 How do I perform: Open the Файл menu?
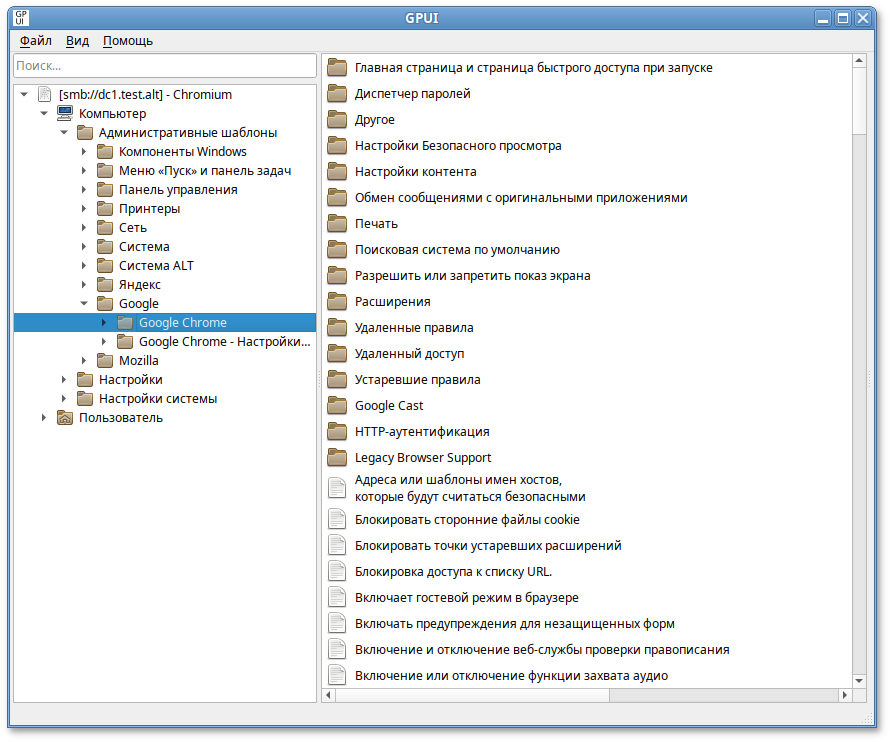(x=36, y=41)
